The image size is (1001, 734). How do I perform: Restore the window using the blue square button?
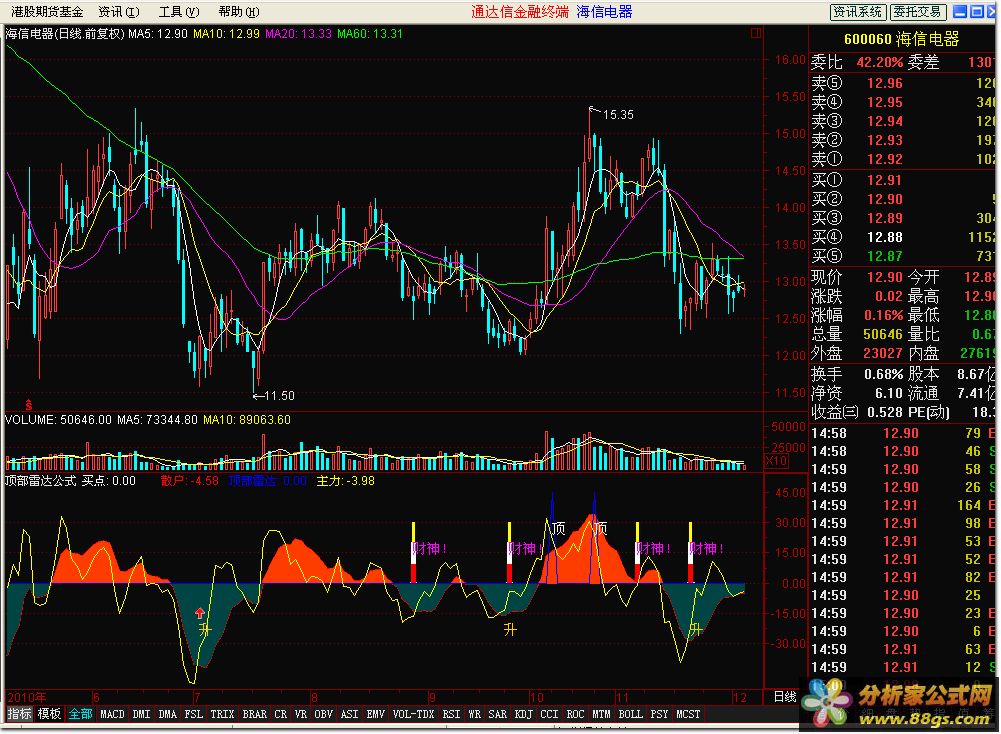click(x=977, y=11)
